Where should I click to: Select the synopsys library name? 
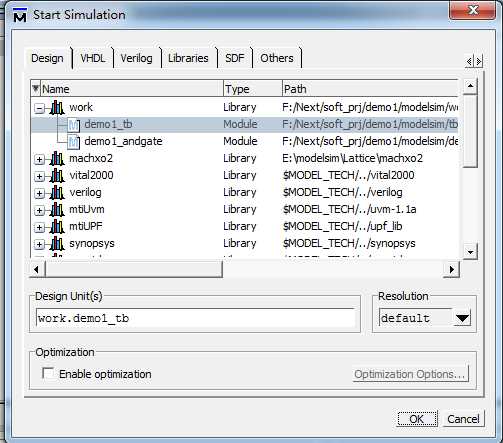point(92,244)
